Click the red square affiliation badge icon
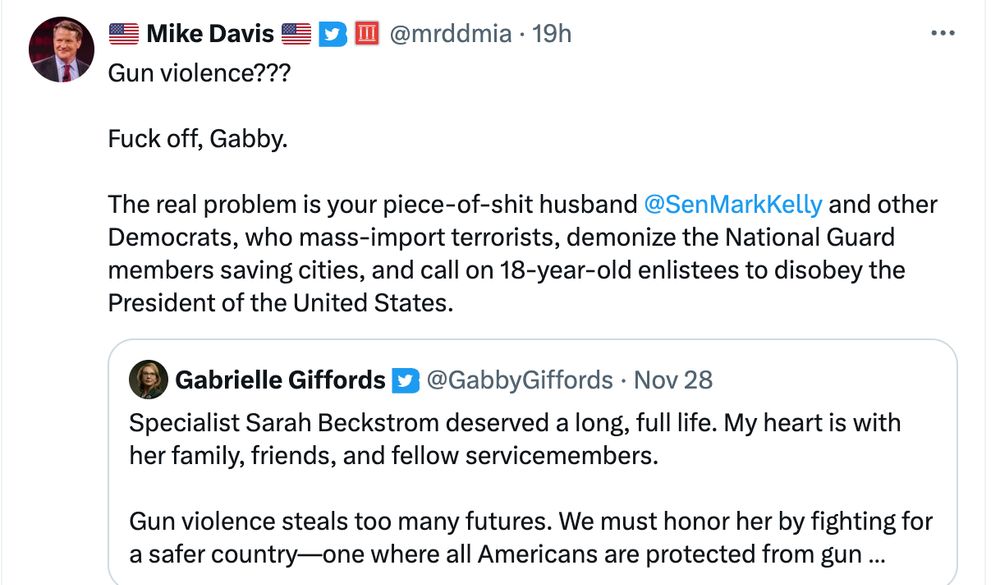 [366, 34]
